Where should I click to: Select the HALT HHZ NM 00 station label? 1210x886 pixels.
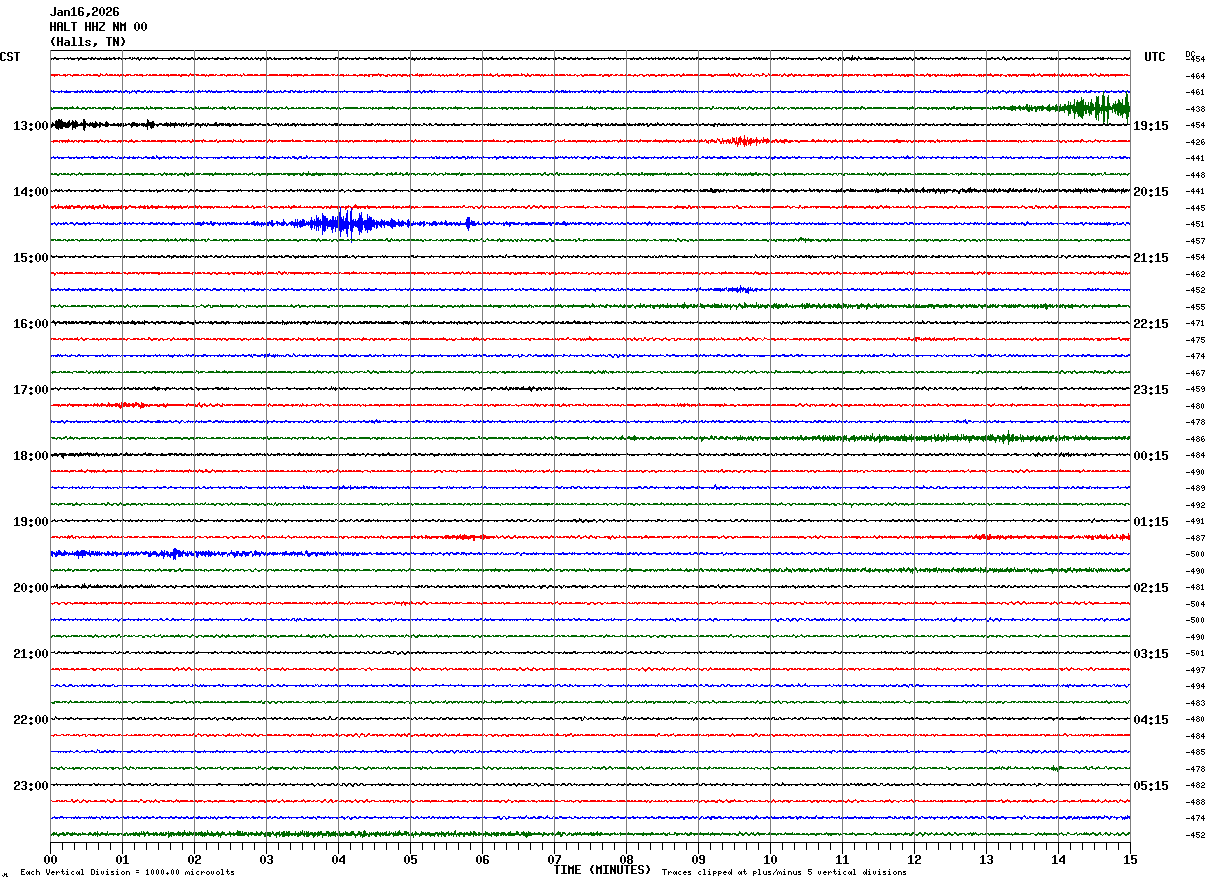(x=98, y=27)
